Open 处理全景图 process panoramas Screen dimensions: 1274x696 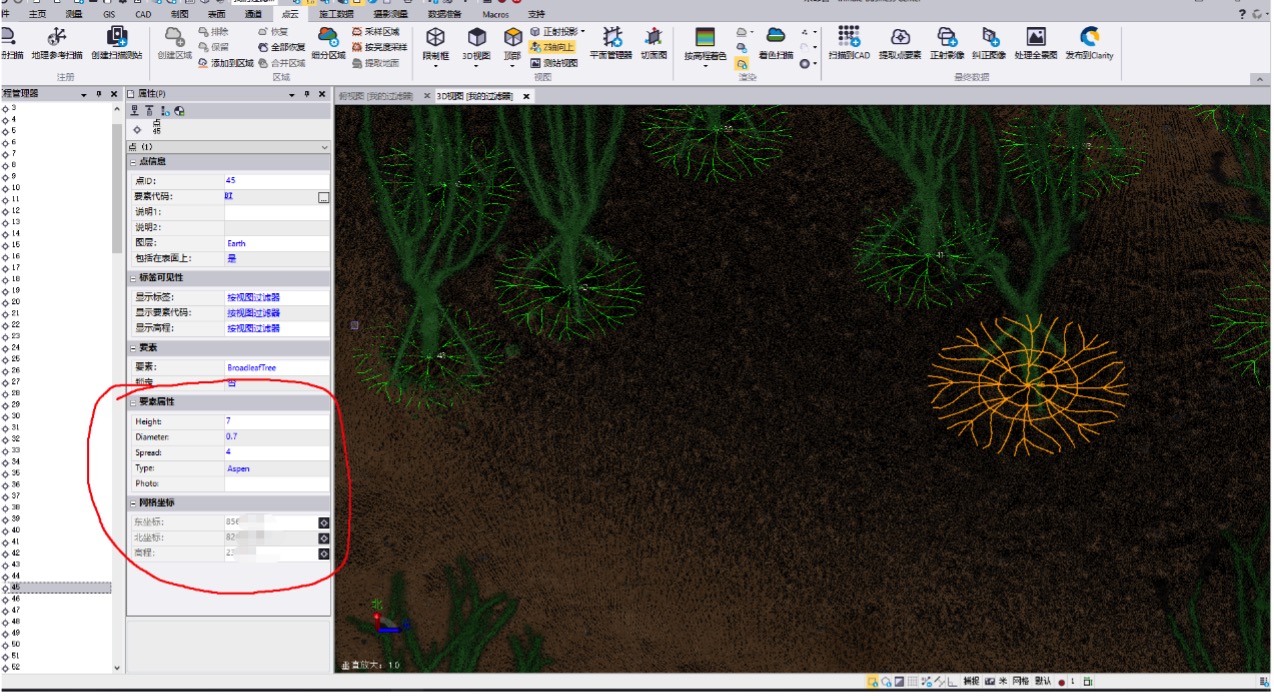pos(1036,43)
